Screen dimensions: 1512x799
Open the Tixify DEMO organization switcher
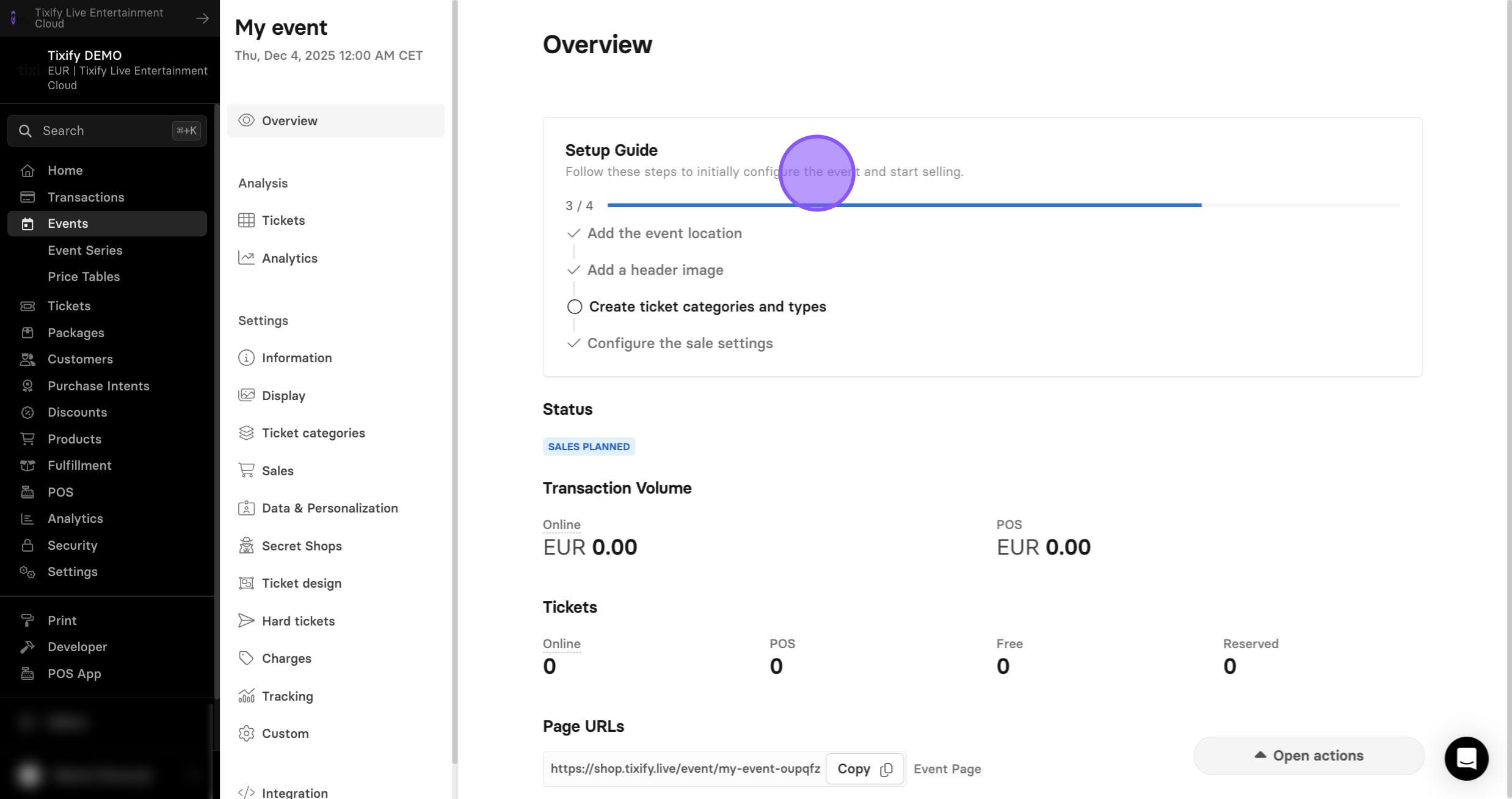pyautogui.click(x=110, y=70)
